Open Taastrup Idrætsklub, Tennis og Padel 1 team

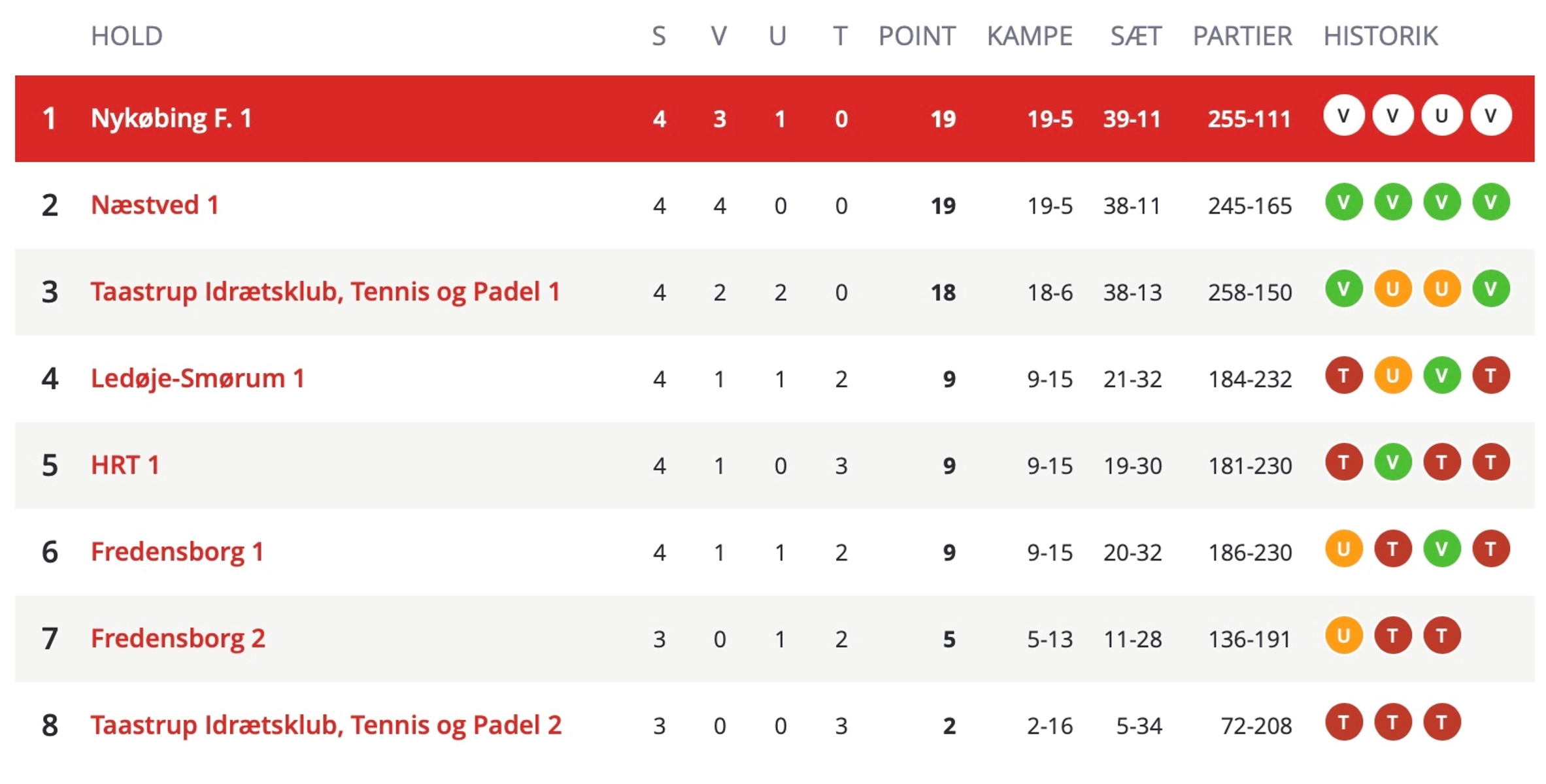click(x=326, y=292)
